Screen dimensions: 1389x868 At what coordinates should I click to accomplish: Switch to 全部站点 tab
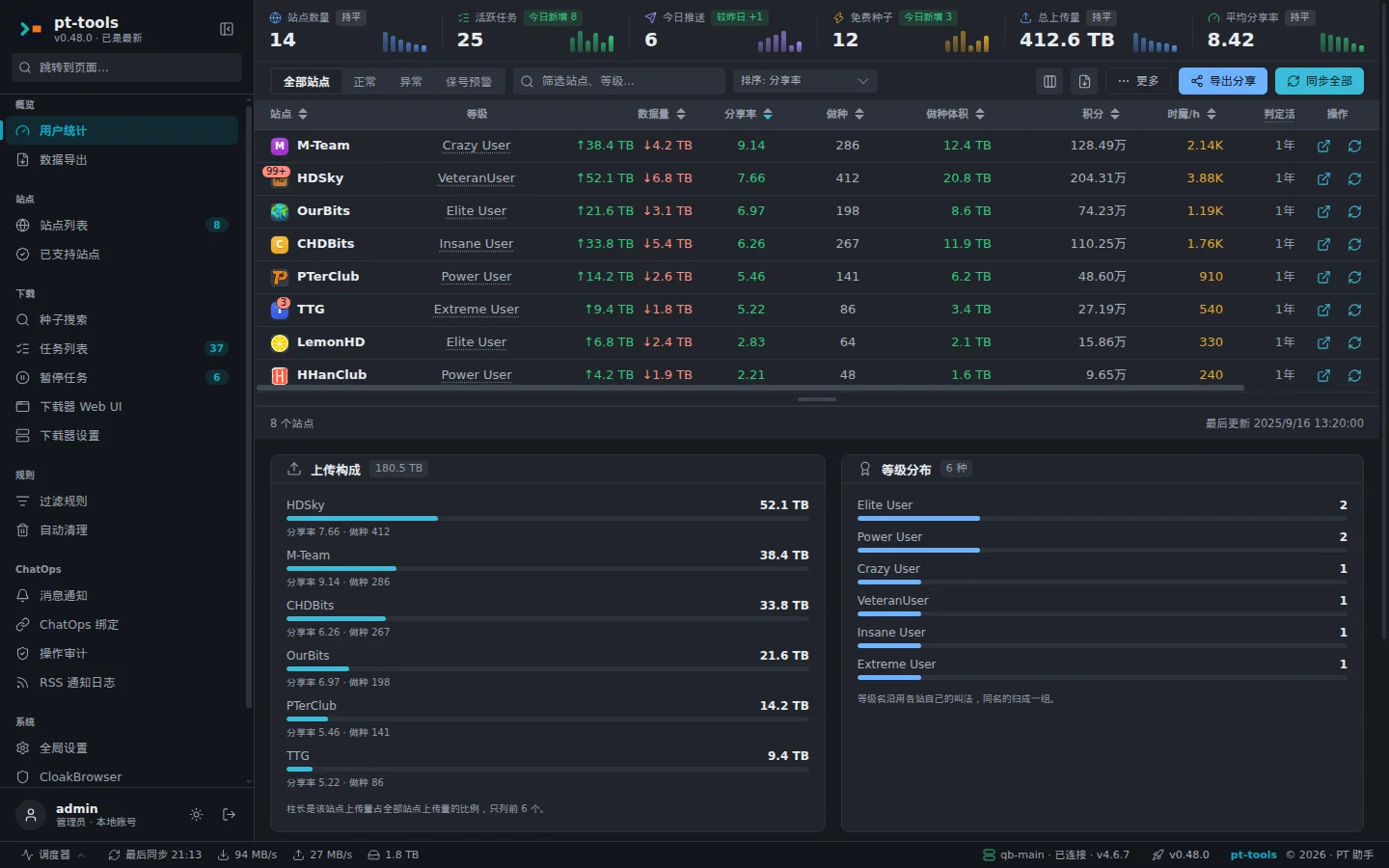pos(307,81)
